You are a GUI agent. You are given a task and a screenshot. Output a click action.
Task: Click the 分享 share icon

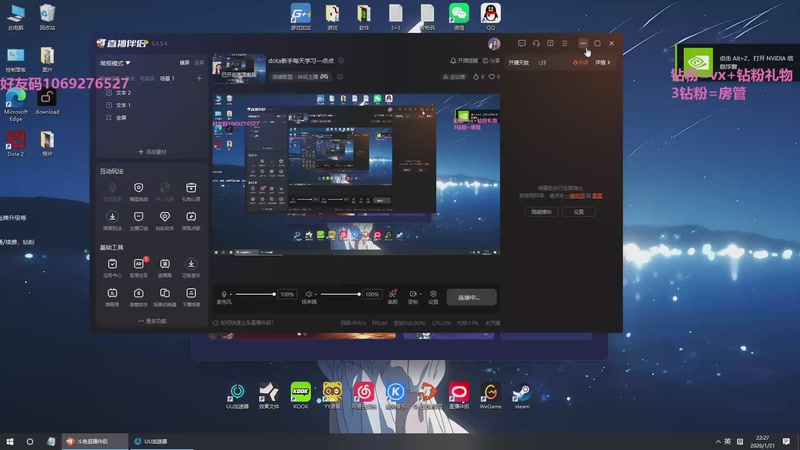click(x=491, y=61)
